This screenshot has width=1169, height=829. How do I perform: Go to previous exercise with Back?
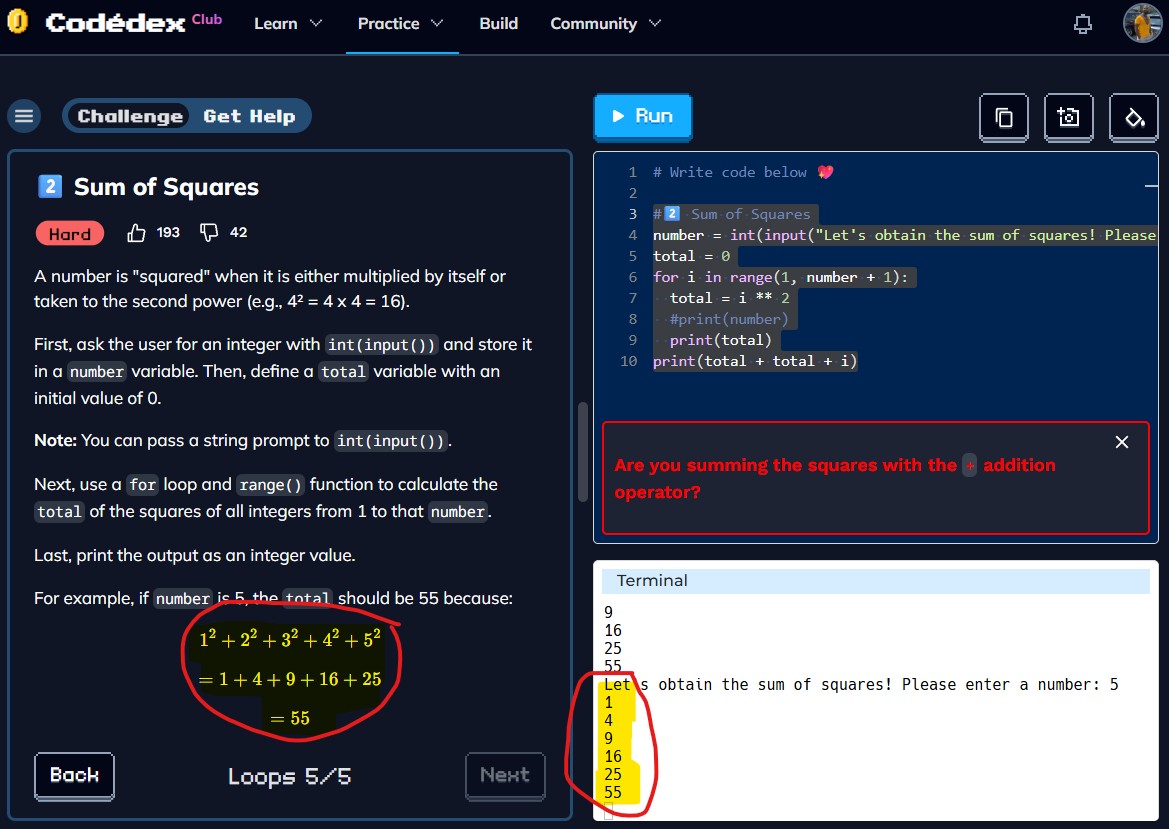tap(74, 775)
